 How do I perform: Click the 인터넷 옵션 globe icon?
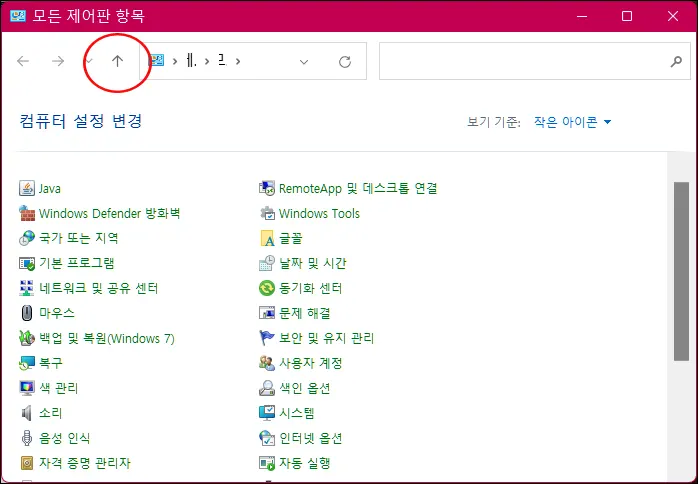point(267,438)
